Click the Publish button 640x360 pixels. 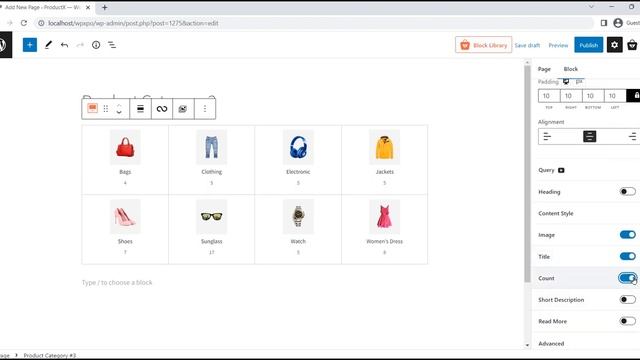(x=589, y=45)
